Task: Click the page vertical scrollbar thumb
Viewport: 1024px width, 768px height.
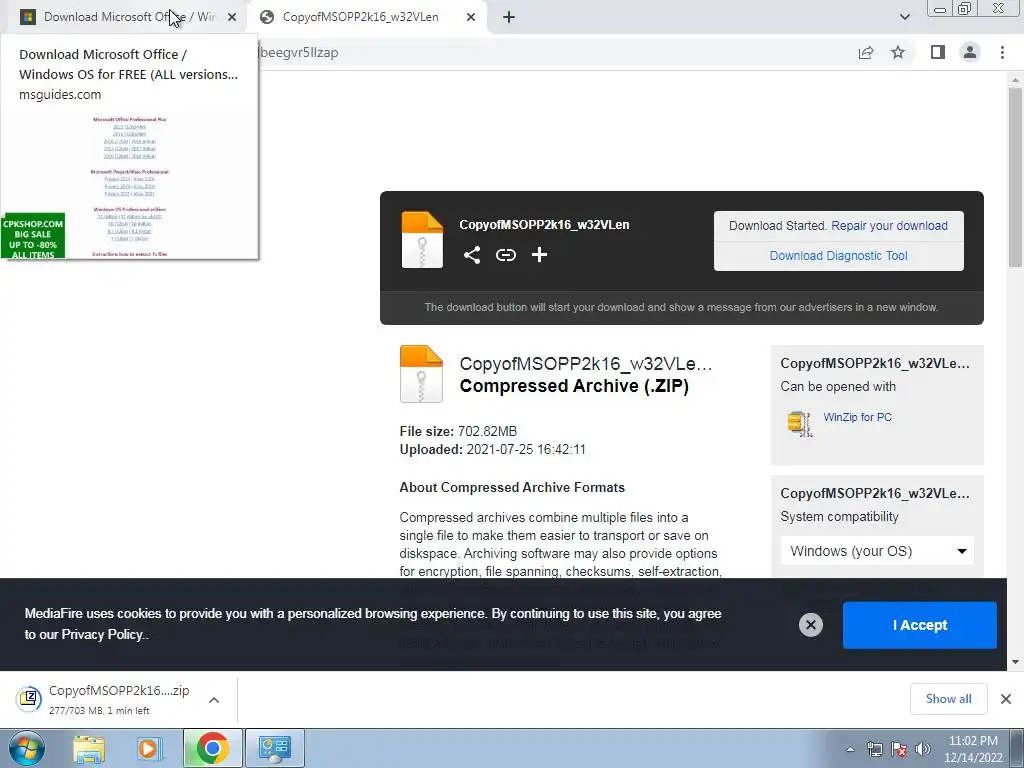Action: pyautogui.click(x=1015, y=176)
